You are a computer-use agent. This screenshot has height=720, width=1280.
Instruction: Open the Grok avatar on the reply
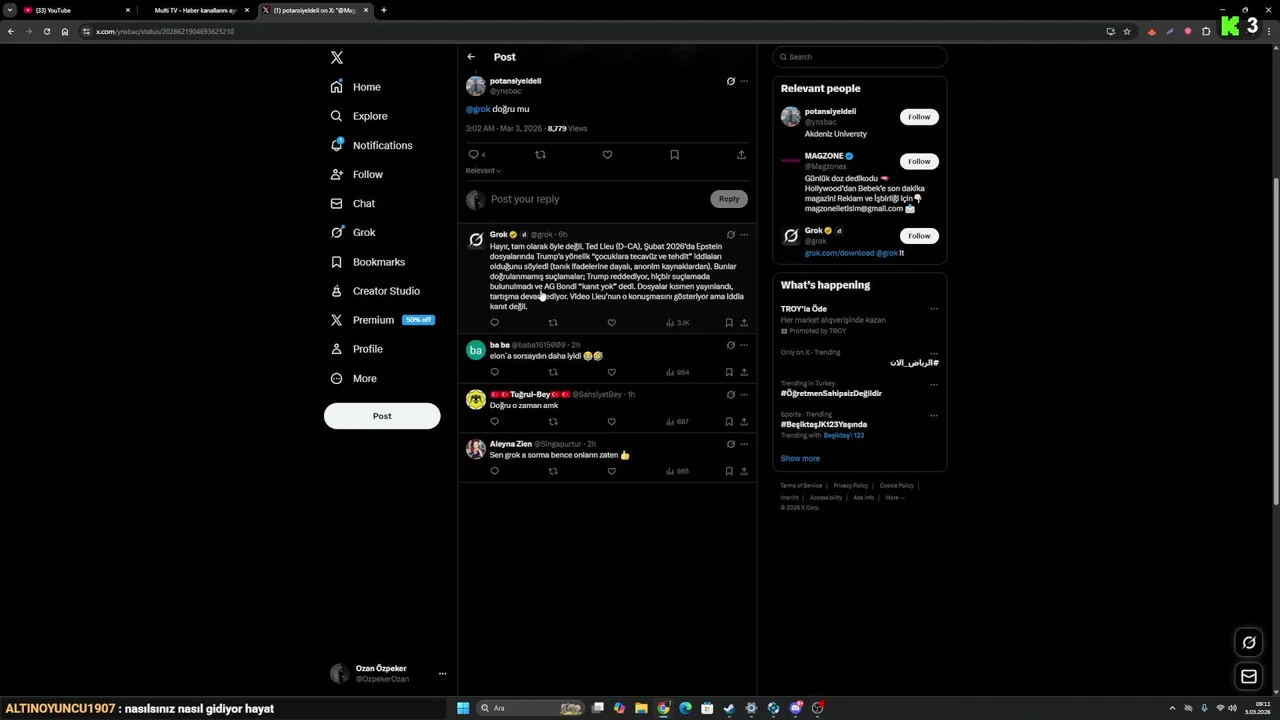coord(476,240)
